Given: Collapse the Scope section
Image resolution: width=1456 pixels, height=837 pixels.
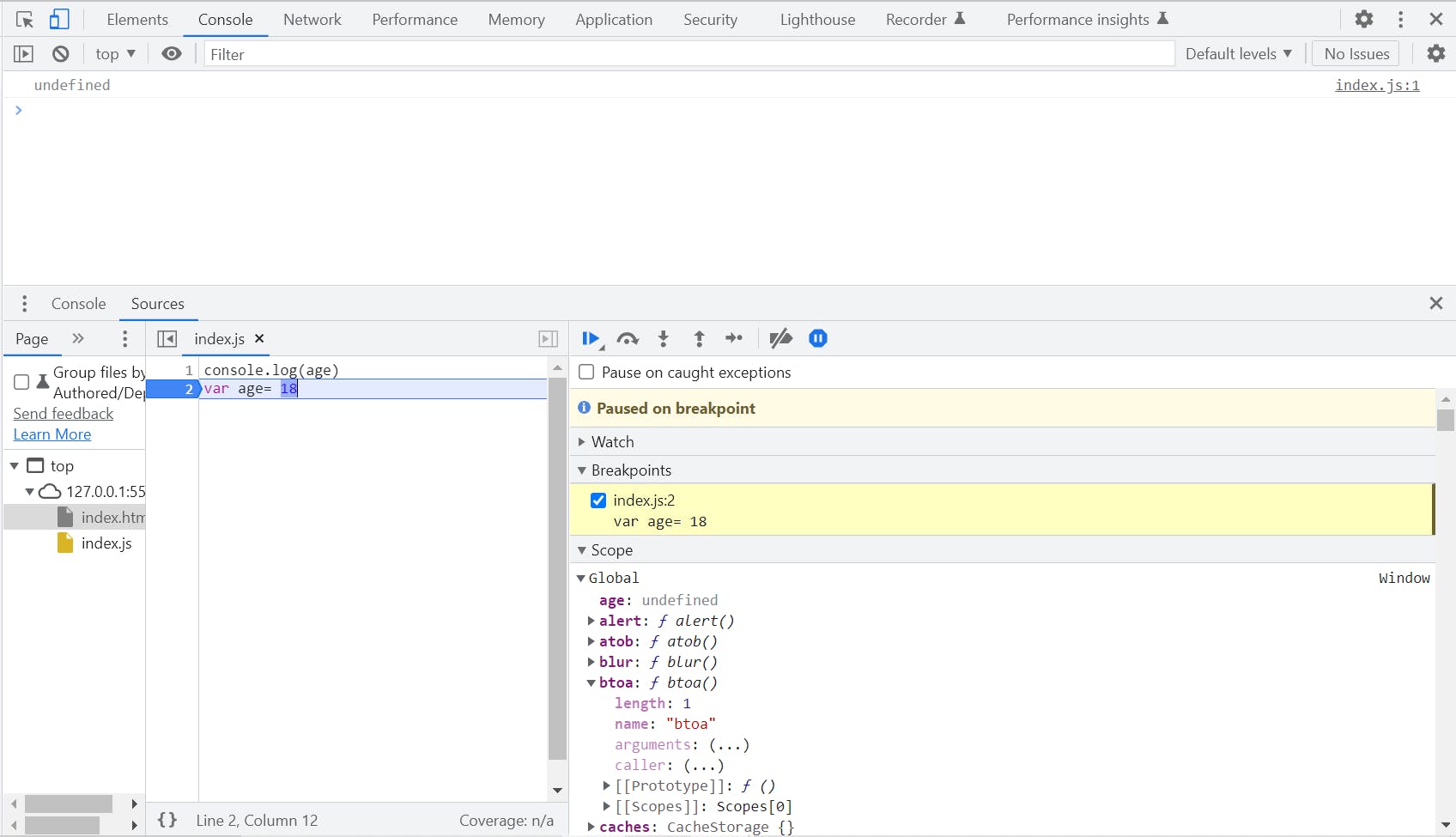Looking at the screenshot, I should tap(582, 549).
